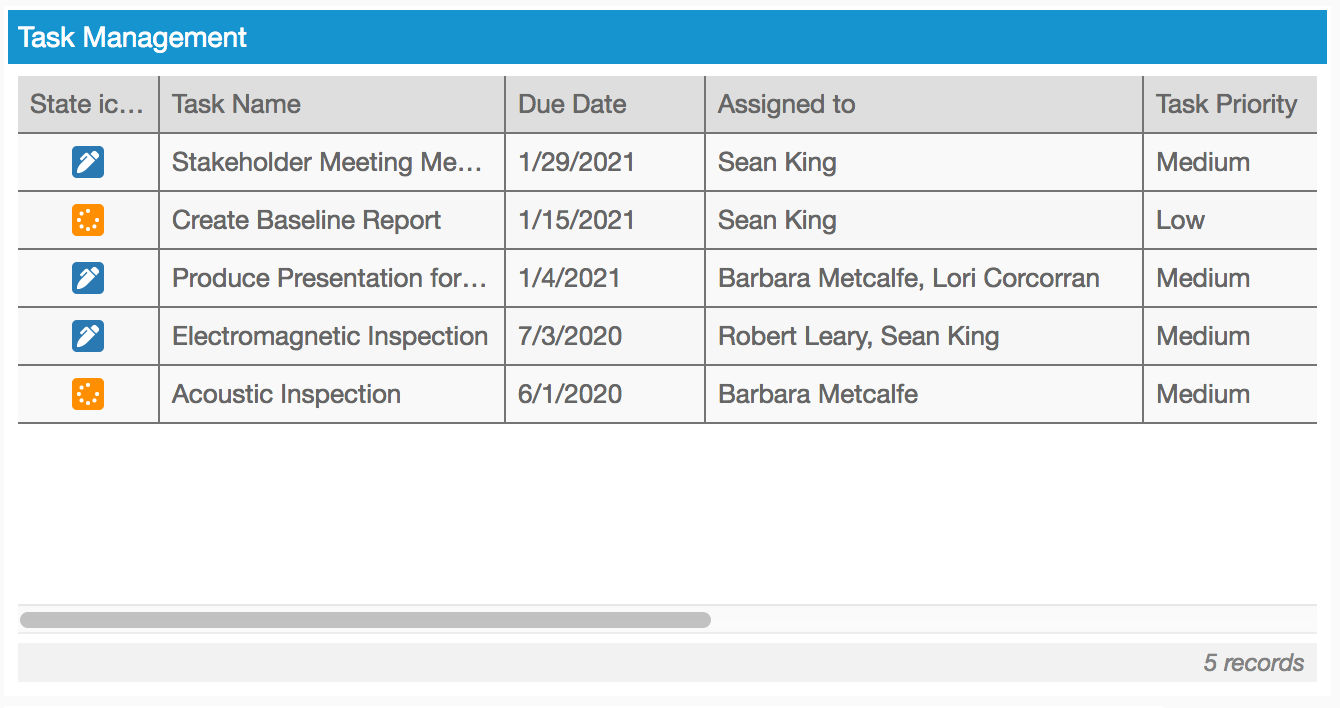Select the Electromagnetic Inspection task name

click(330, 336)
